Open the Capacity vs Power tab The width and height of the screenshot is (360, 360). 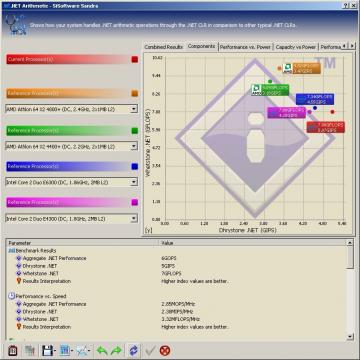click(296, 47)
